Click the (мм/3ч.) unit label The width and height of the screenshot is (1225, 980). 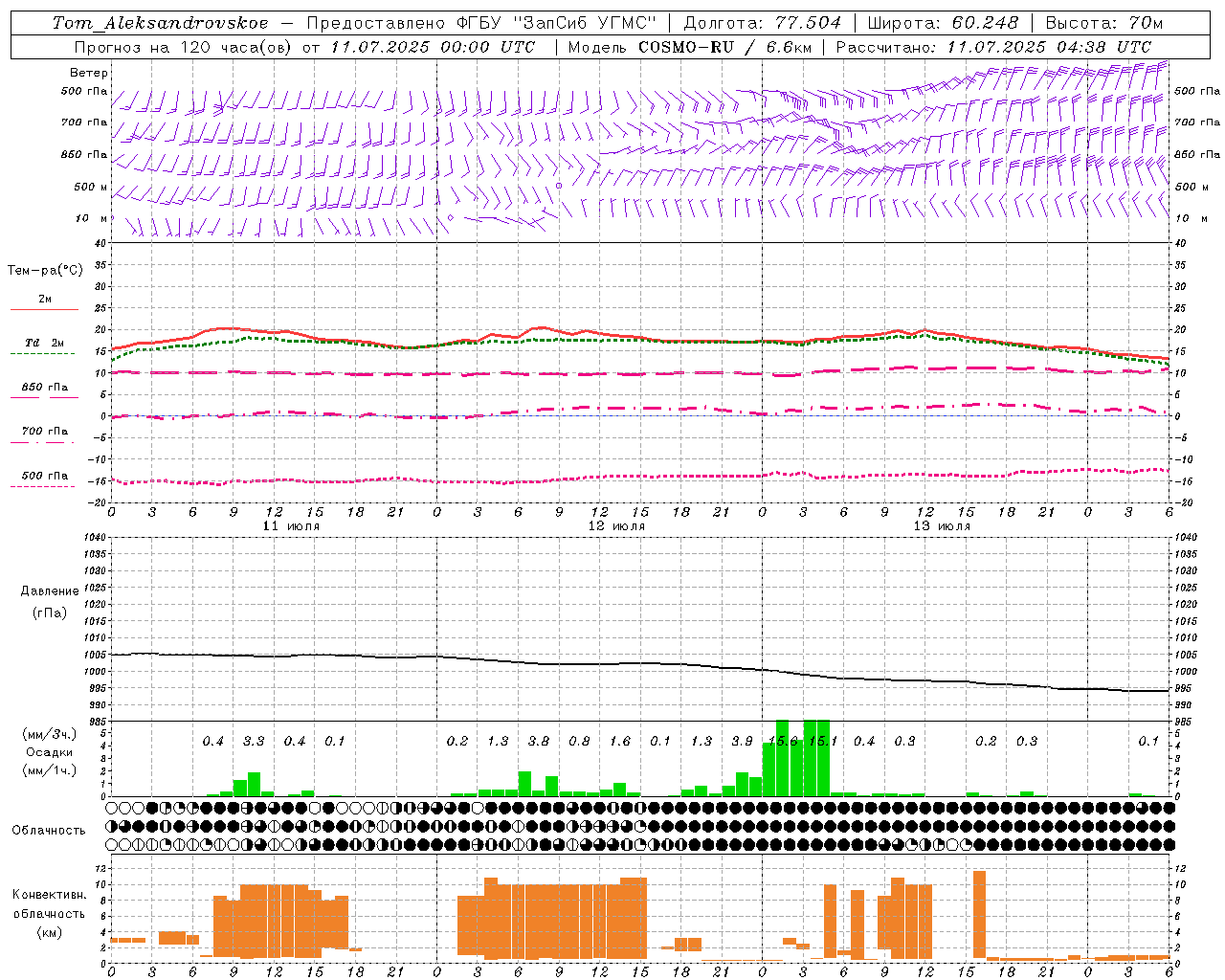[x=49, y=735]
